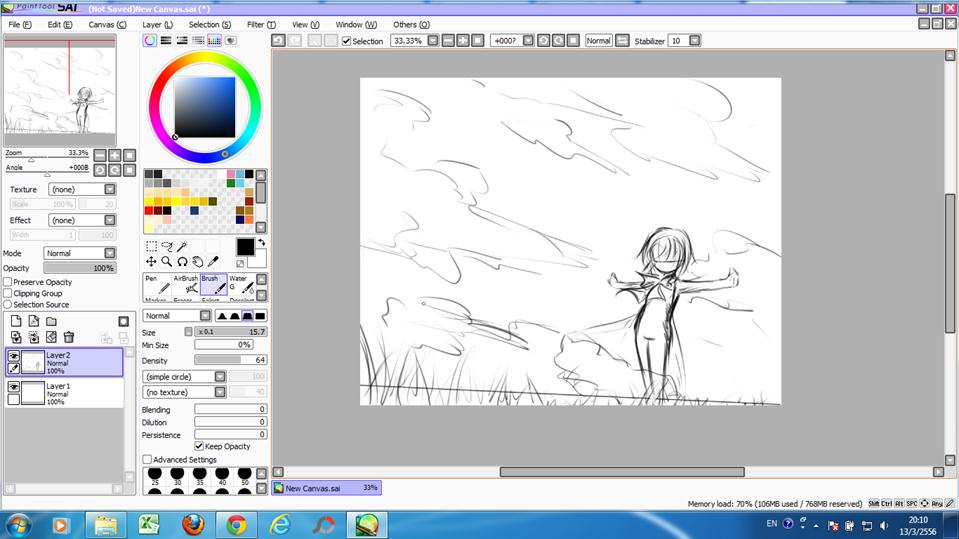
Task: Toggle the Swatches panel icon
Action: pos(214,40)
